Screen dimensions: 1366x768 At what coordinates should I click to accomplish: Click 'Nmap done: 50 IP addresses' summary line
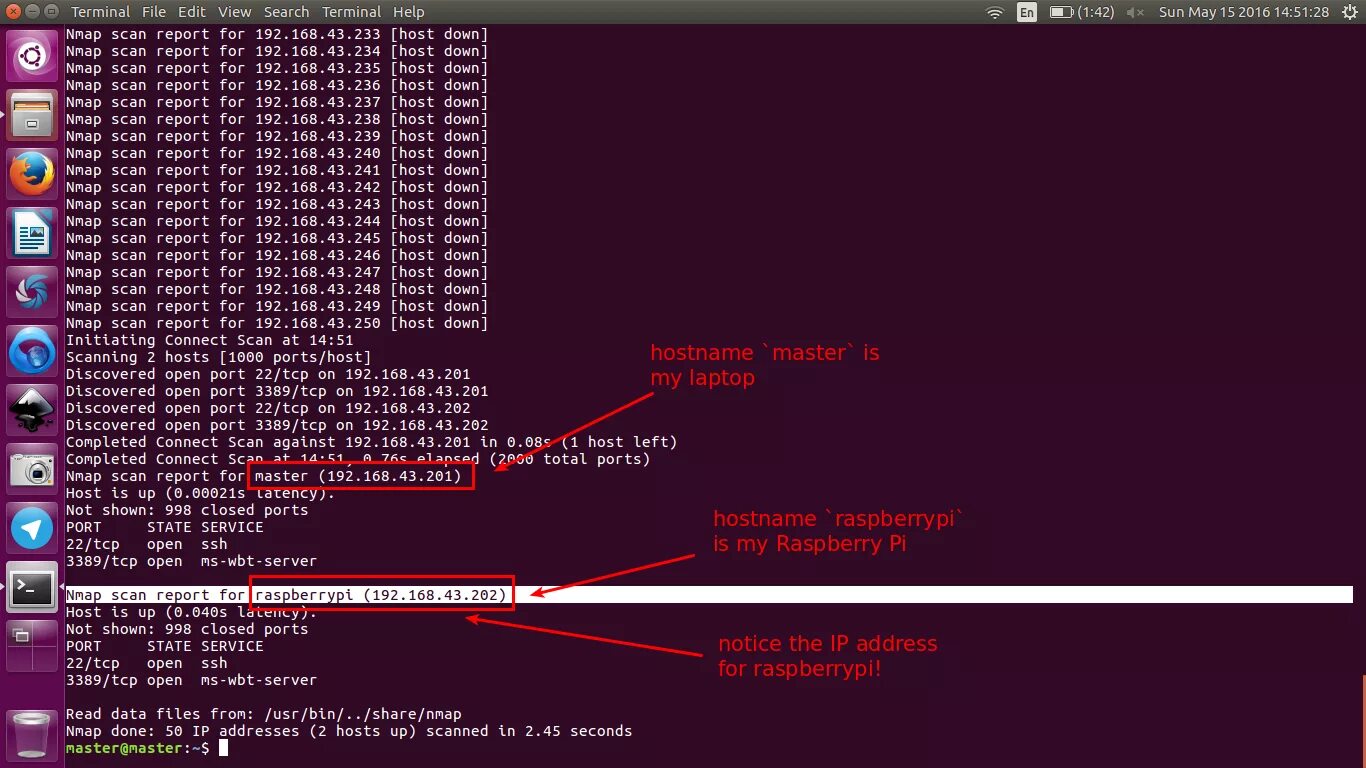pyautogui.click(x=349, y=731)
